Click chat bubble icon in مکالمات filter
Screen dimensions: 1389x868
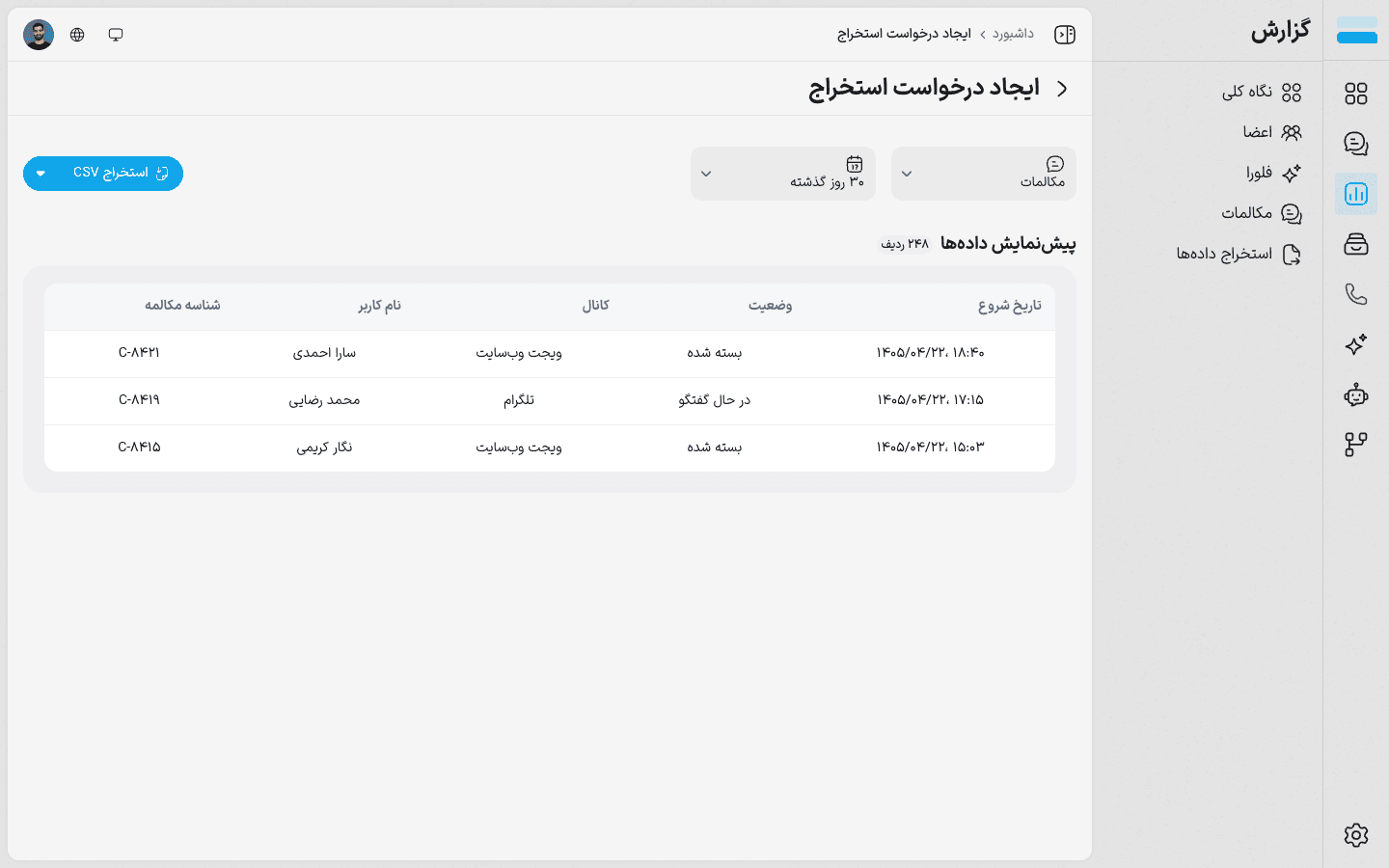point(1055,164)
